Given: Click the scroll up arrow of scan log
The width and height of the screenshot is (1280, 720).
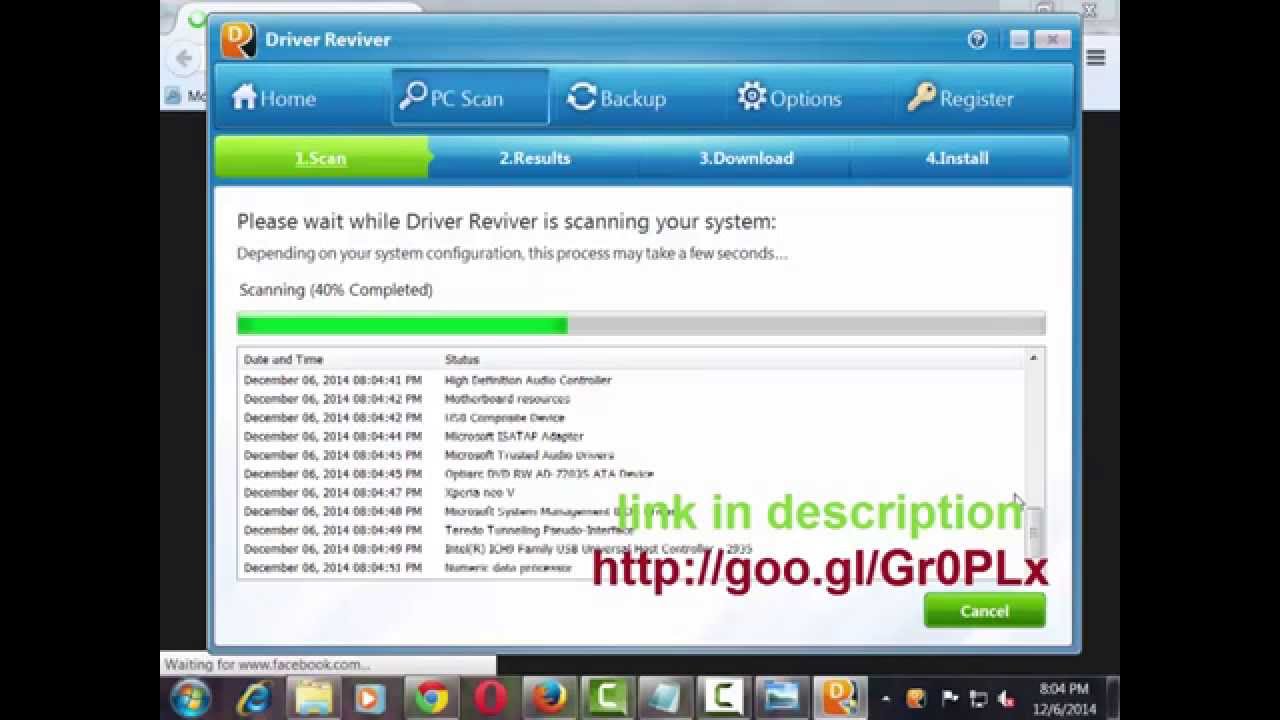Looking at the screenshot, I should point(1033,357).
